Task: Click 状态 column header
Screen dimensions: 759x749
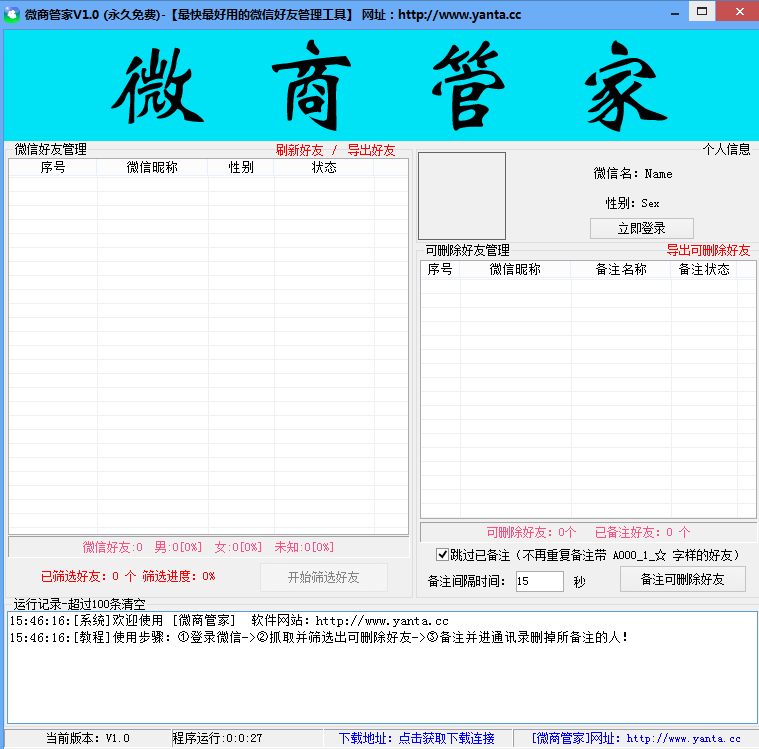Action: pos(324,168)
